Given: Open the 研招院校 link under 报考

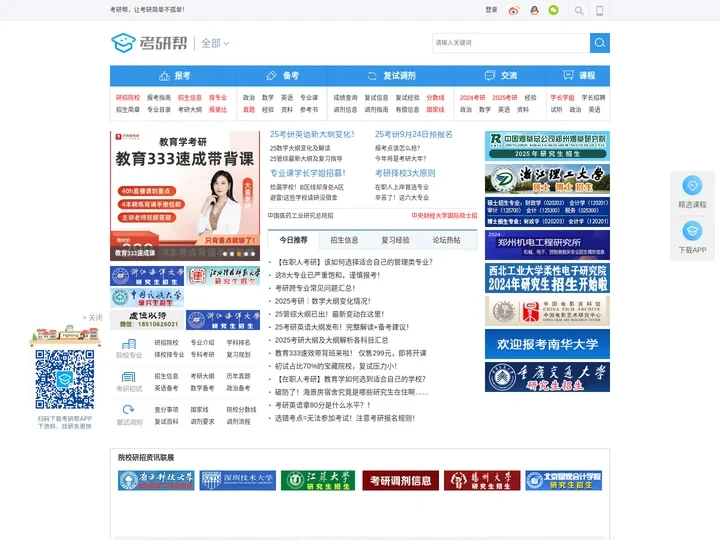Looking at the screenshot, I should [x=128, y=98].
